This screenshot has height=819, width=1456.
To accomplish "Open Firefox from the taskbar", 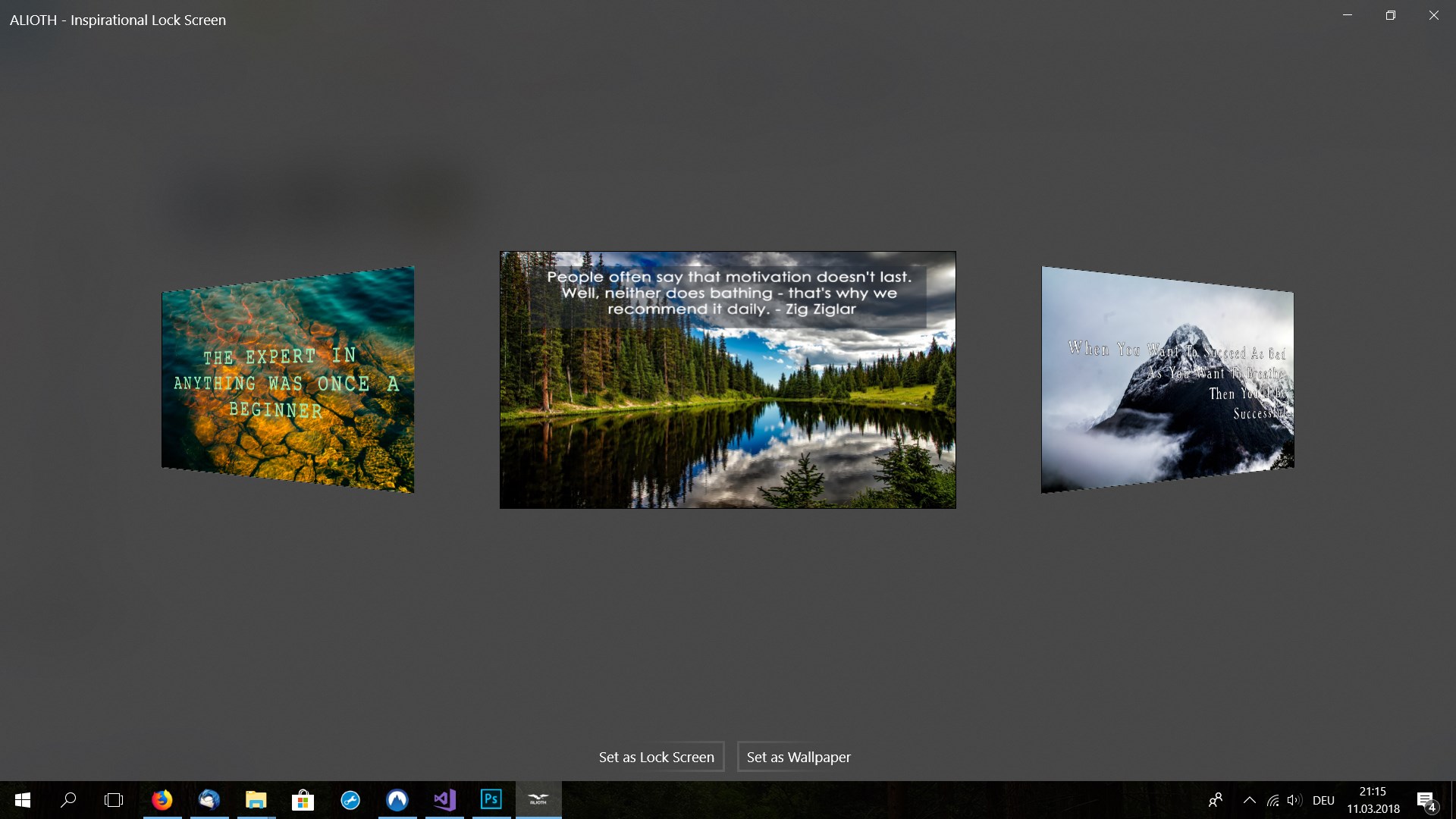I will point(162,800).
